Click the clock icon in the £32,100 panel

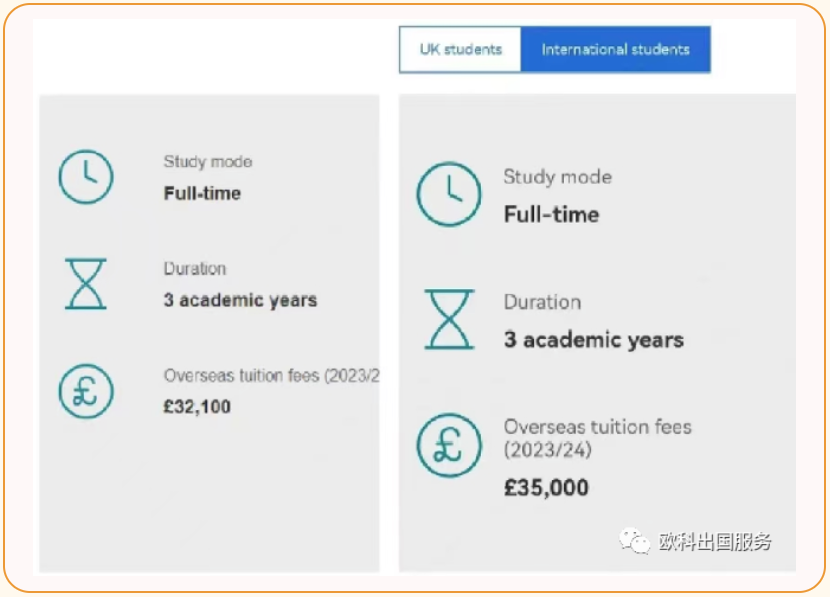point(86,178)
